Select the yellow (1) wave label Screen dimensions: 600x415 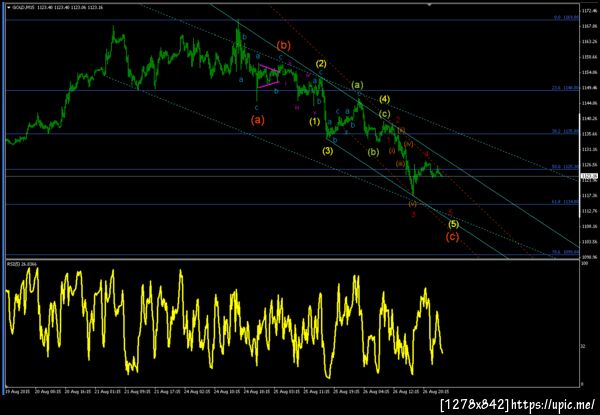pyautogui.click(x=315, y=122)
